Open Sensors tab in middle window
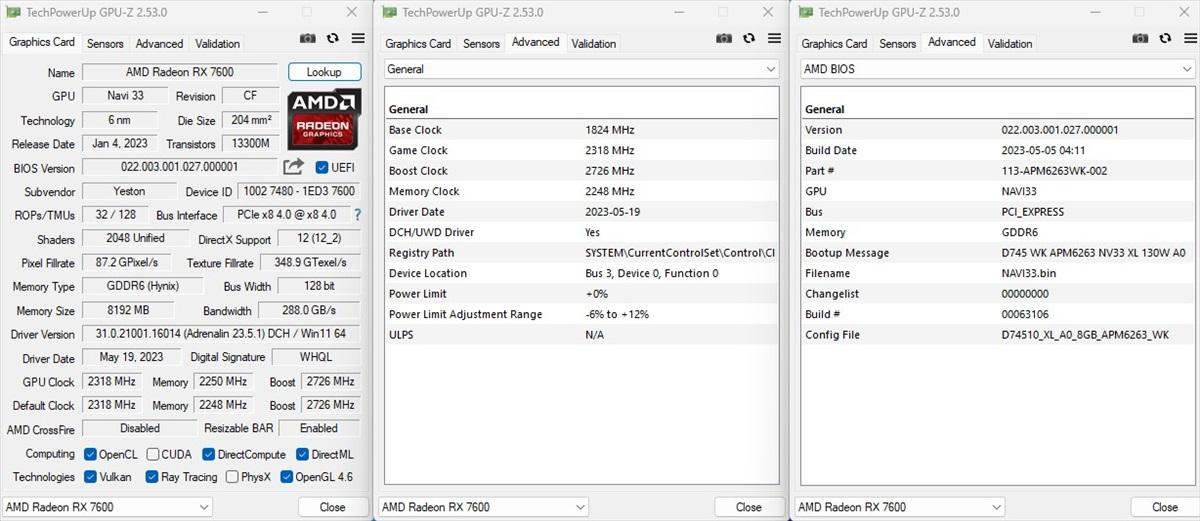 (x=481, y=44)
